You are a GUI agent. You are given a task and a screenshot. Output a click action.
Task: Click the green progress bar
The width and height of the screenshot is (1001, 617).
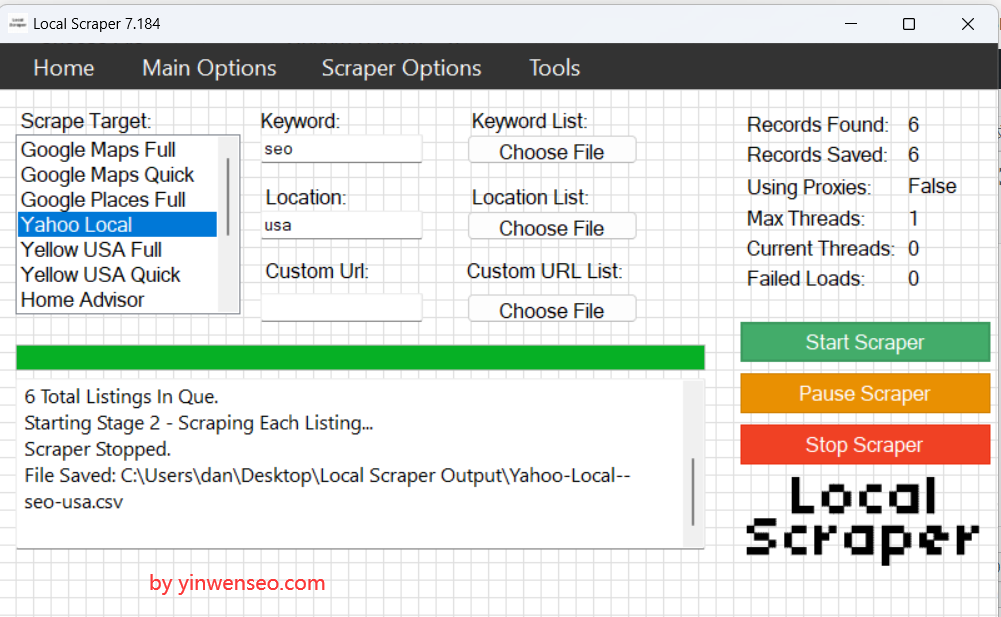tap(359, 357)
